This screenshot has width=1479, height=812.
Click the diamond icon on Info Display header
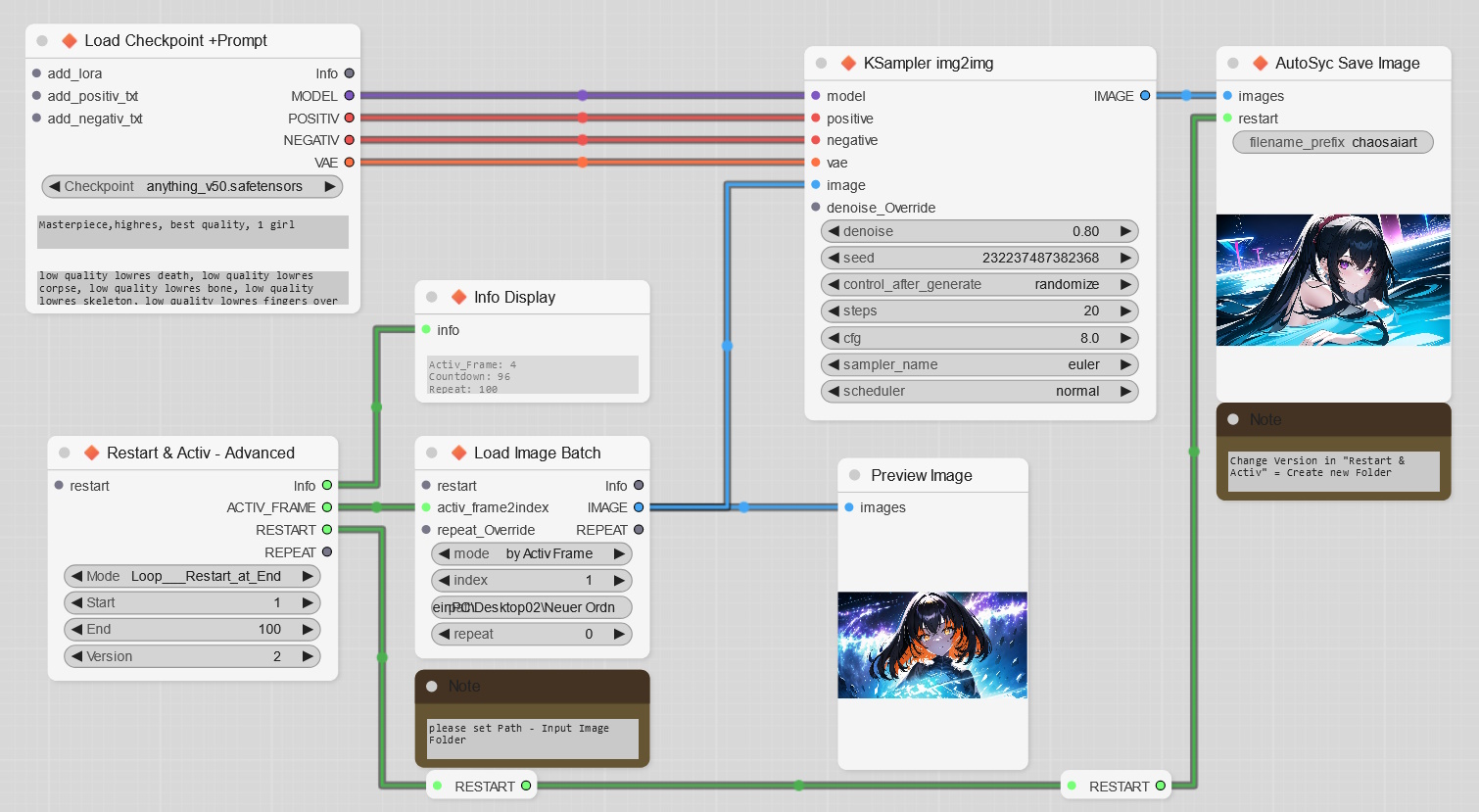coord(458,297)
